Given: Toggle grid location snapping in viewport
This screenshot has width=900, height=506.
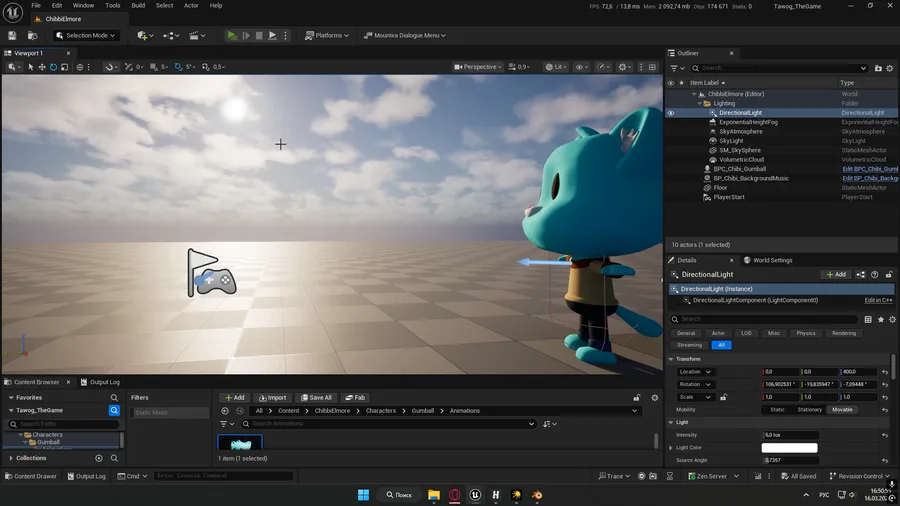Looking at the screenshot, I should pos(153,67).
